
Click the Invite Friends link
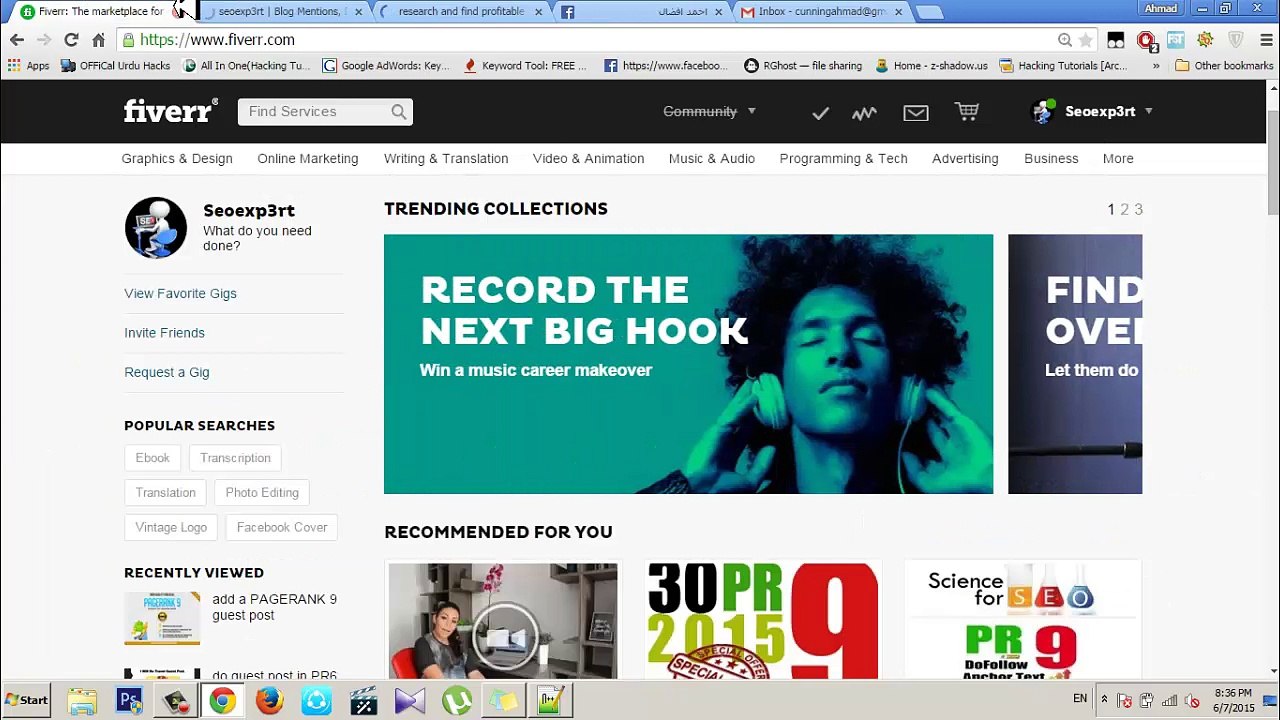click(164, 332)
